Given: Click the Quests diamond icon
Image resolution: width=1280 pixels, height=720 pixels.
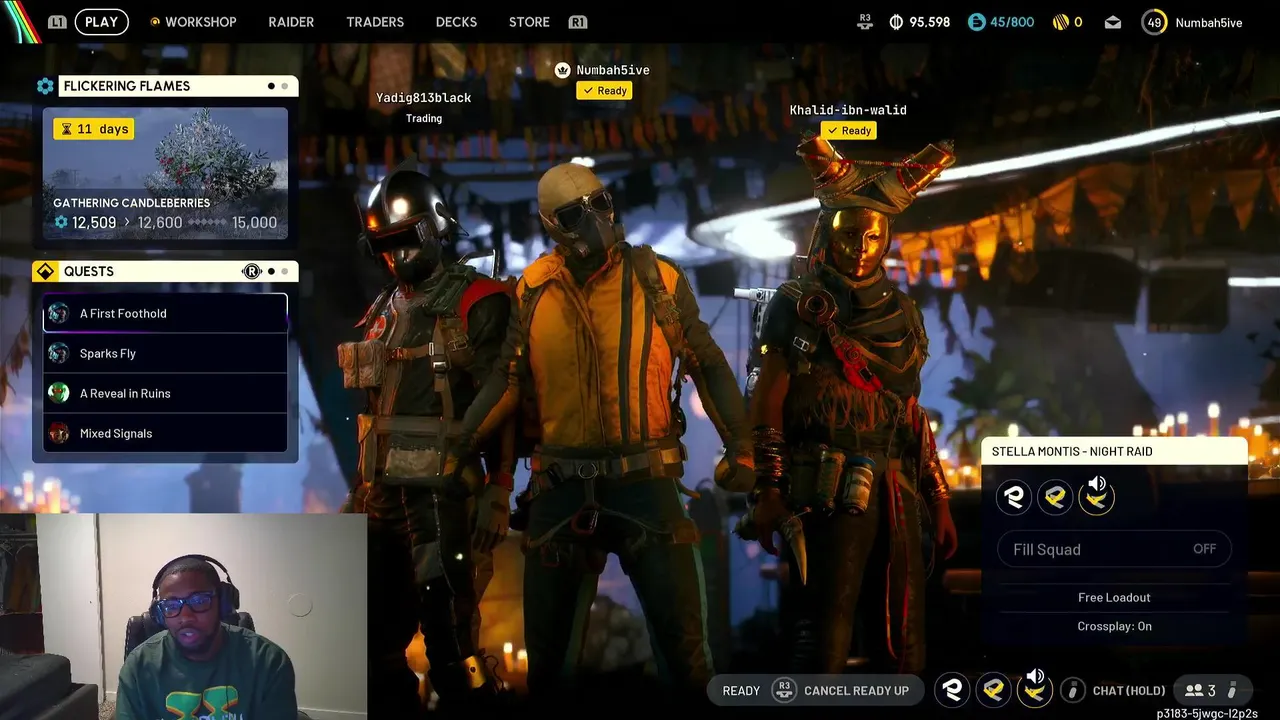Looking at the screenshot, I should (45, 271).
